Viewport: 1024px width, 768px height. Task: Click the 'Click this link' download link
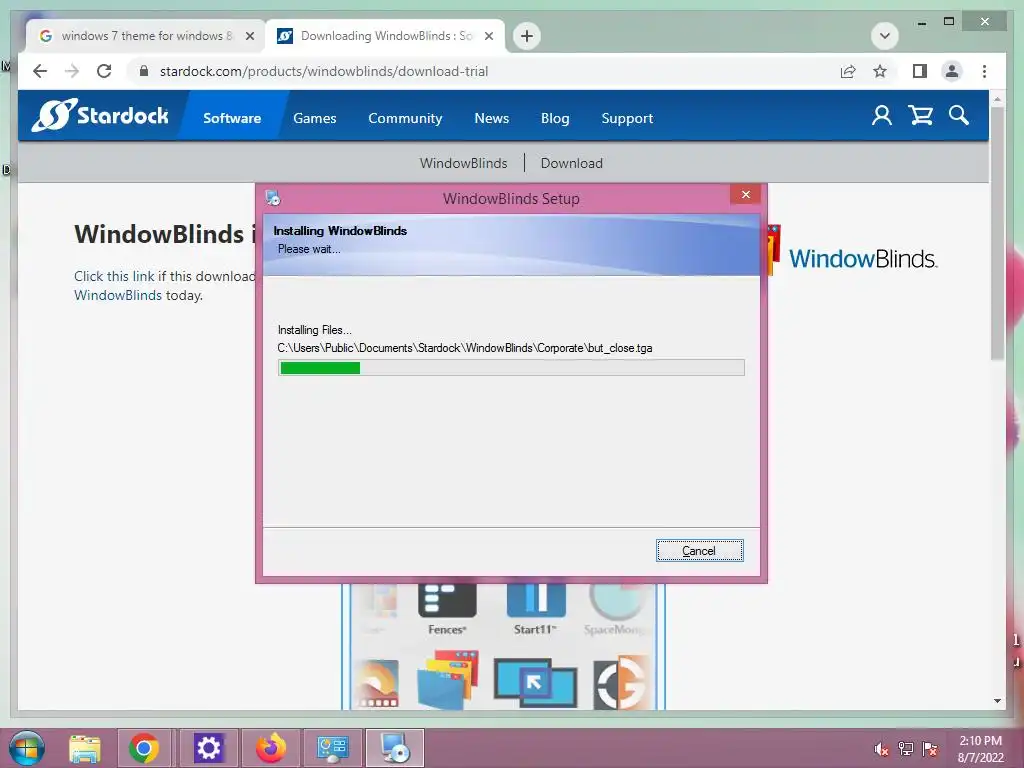(x=114, y=276)
